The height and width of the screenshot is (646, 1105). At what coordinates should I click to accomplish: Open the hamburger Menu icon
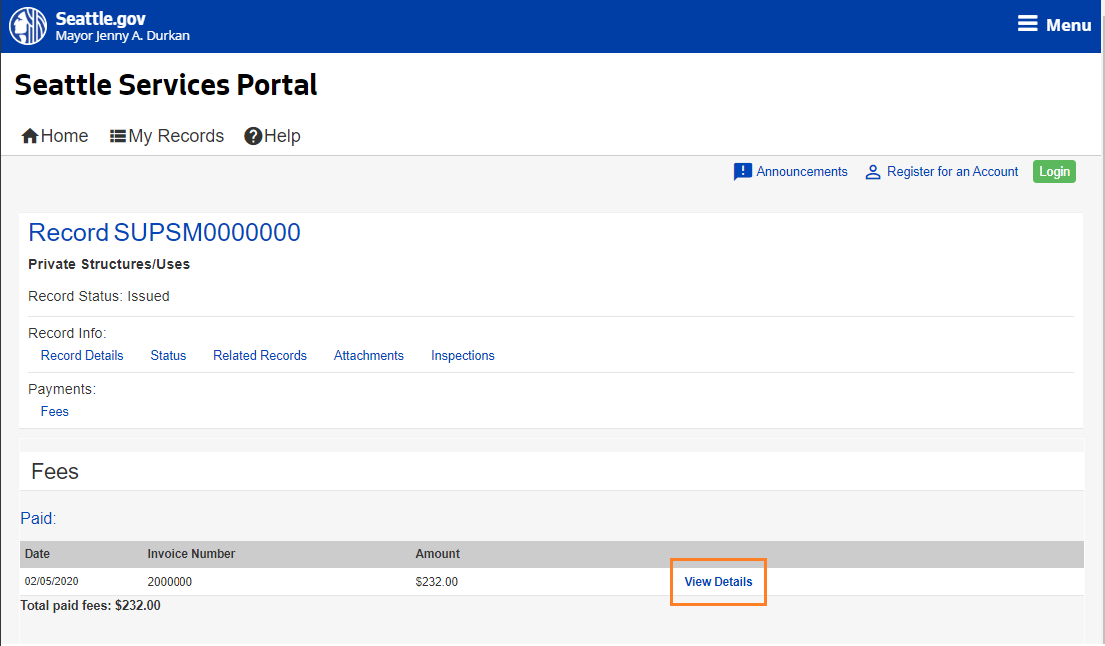1027,25
